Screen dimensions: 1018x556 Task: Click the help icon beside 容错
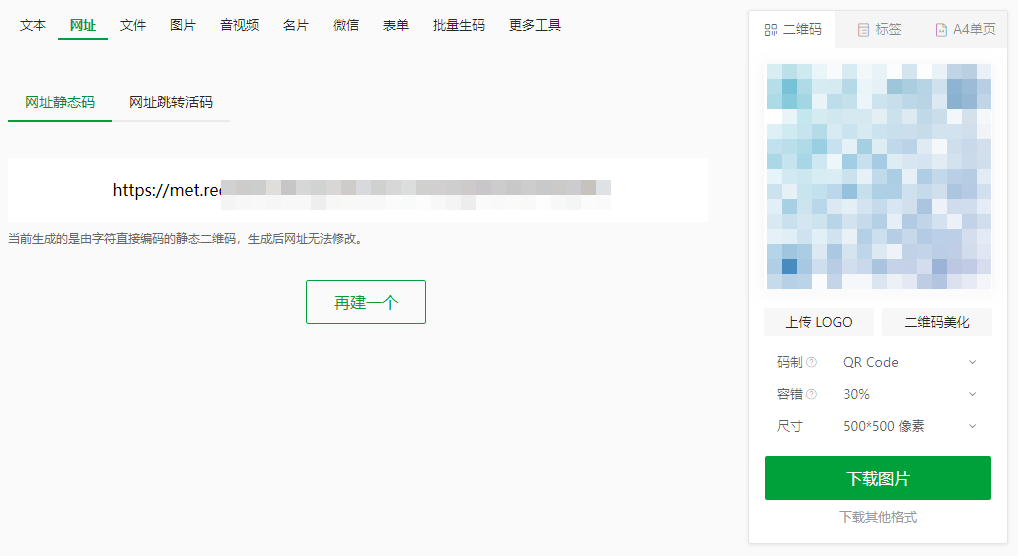[x=812, y=394]
